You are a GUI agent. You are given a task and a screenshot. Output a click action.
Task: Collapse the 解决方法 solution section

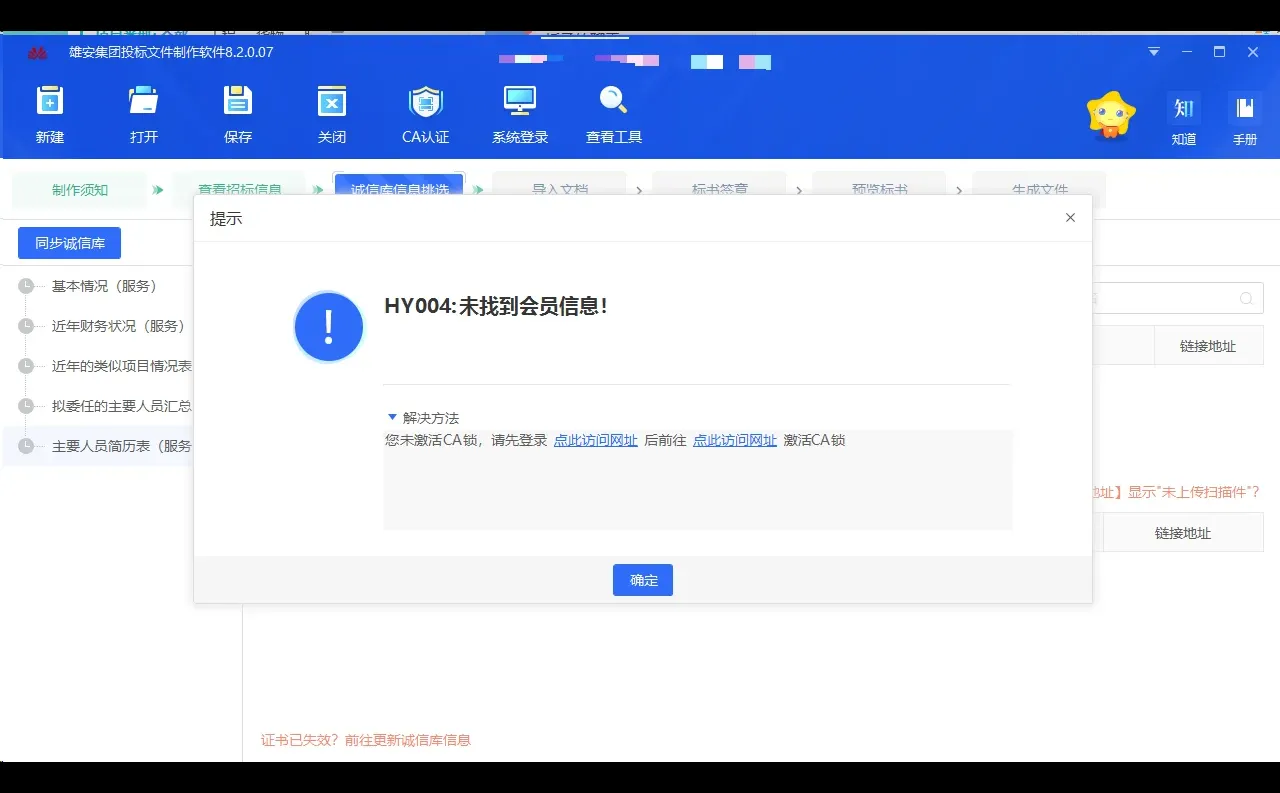pyautogui.click(x=392, y=417)
